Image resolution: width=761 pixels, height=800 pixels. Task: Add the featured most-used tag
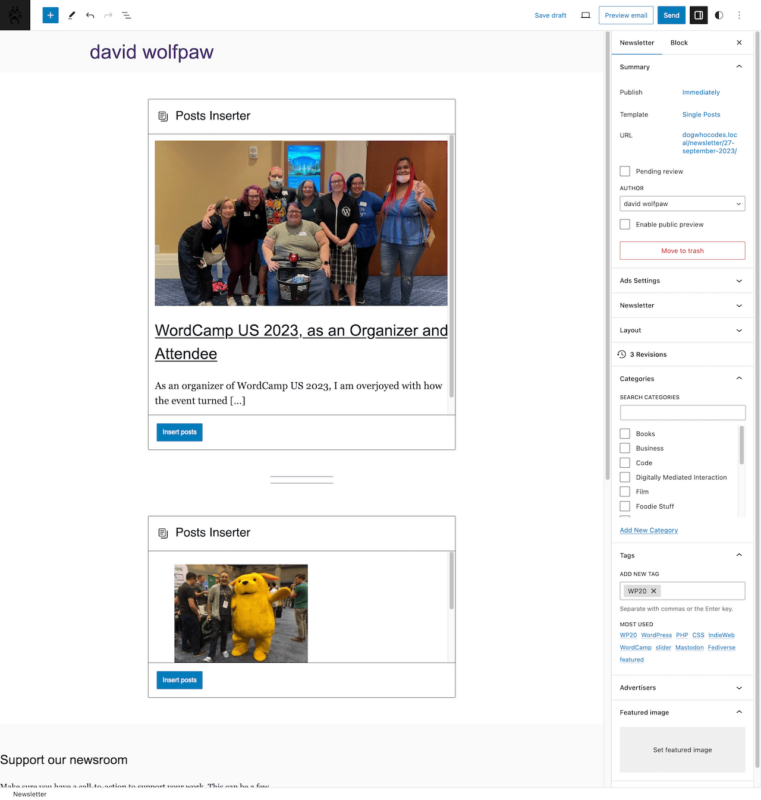pyautogui.click(x=631, y=660)
